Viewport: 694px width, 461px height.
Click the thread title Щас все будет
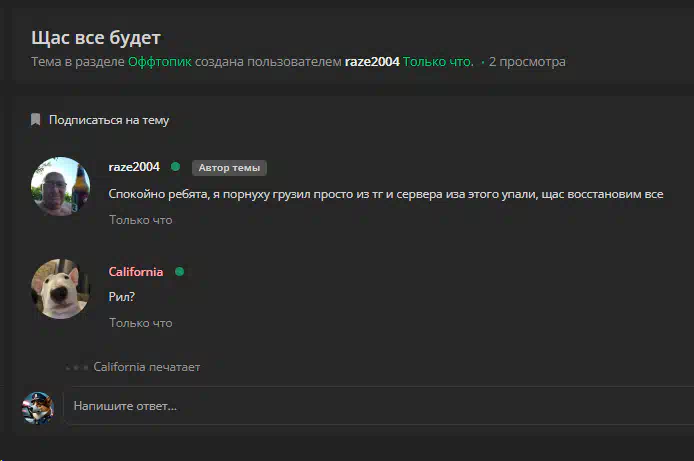pyautogui.click(x=96, y=38)
